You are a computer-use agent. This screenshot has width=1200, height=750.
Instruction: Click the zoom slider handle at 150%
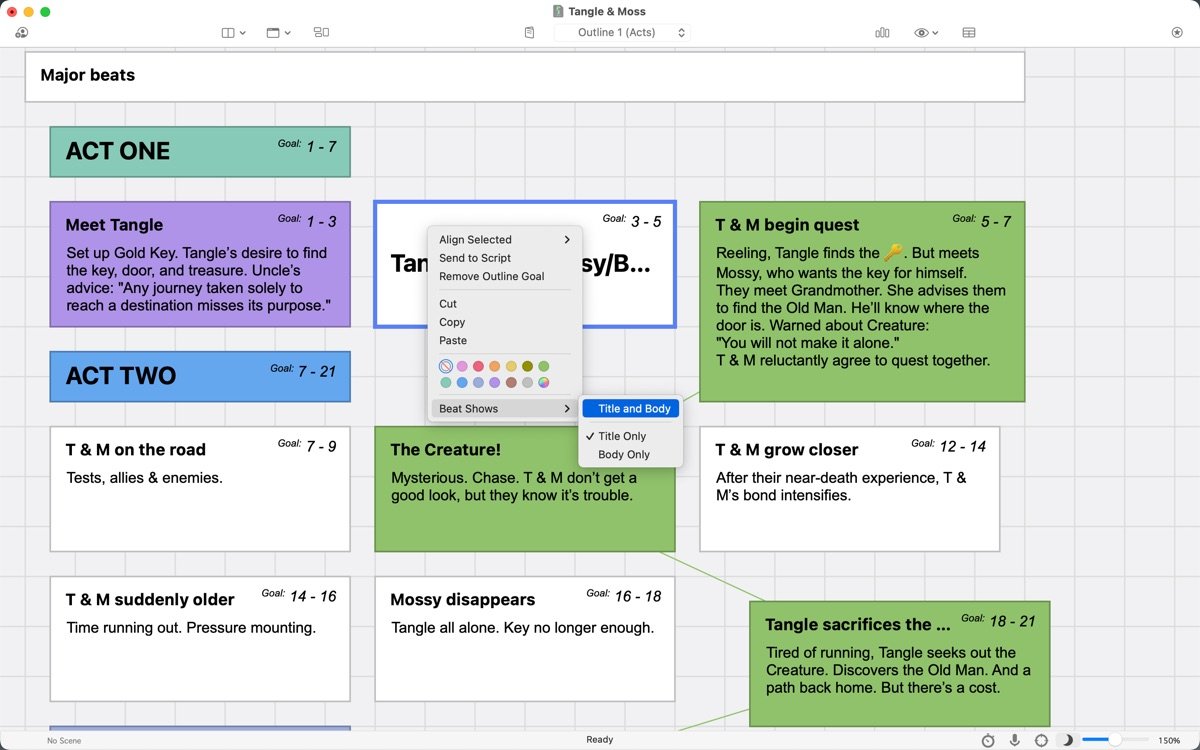(x=1114, y=740)
